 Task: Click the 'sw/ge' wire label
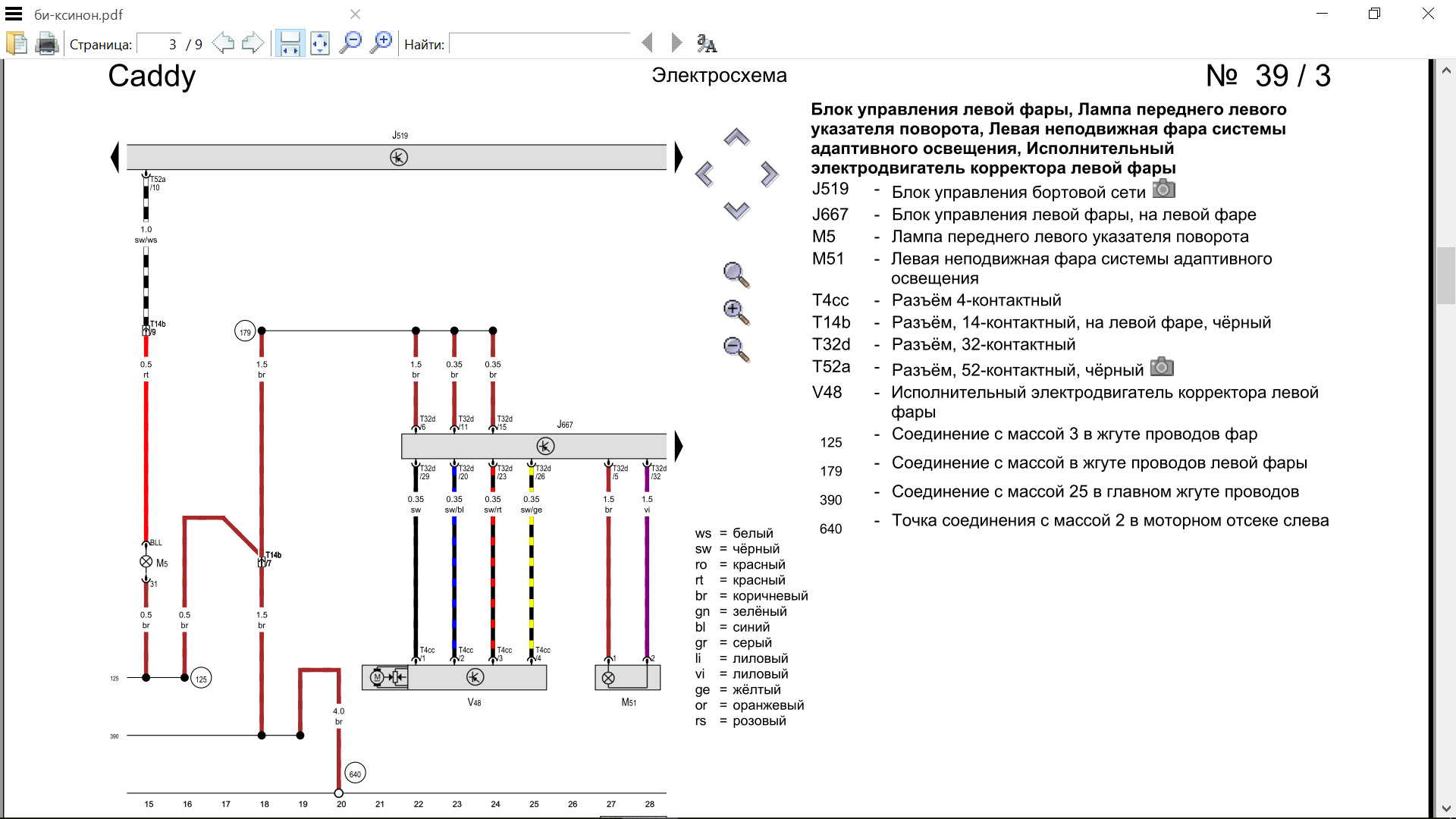pyautogui.click(x=532, y=510)
